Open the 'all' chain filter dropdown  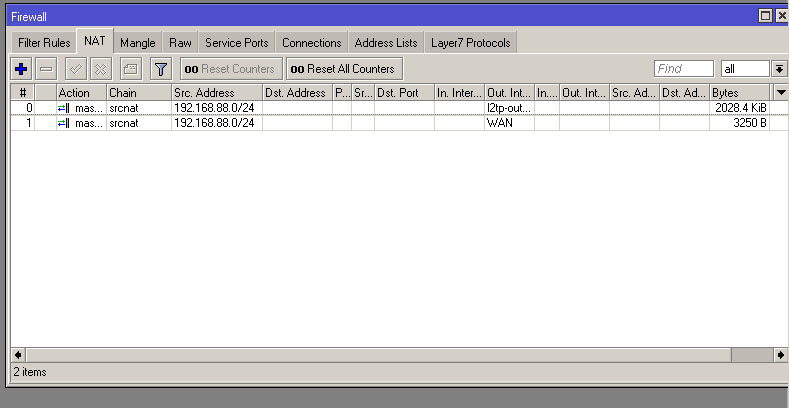point(745,69)
